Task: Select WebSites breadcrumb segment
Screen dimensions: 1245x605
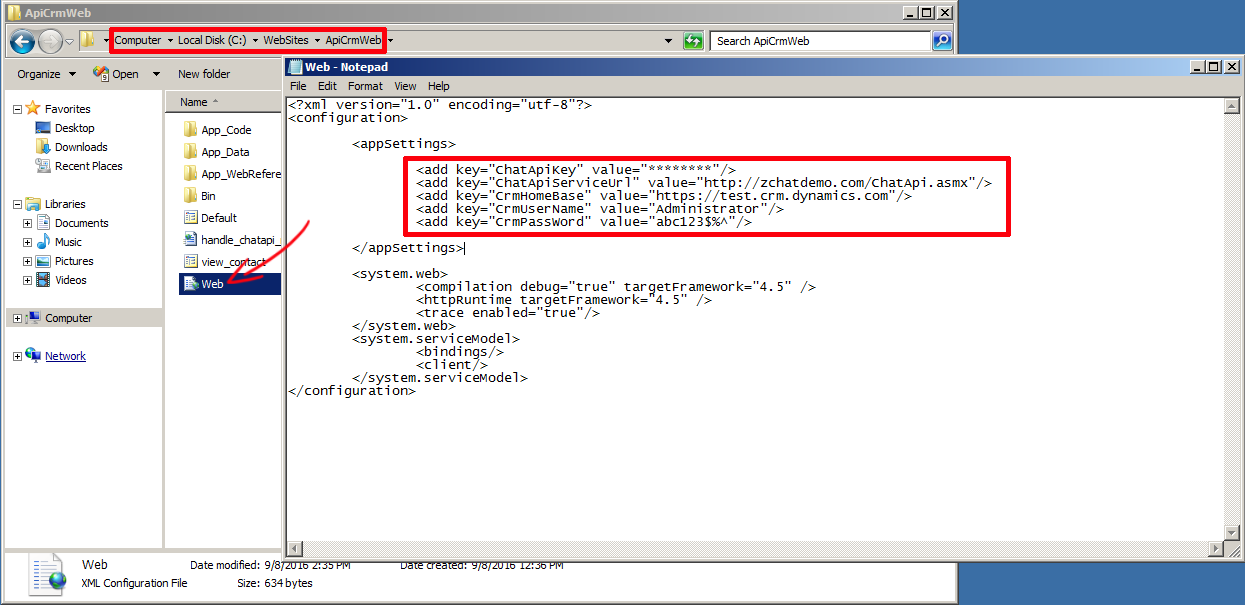Action: tap(287, 40)
